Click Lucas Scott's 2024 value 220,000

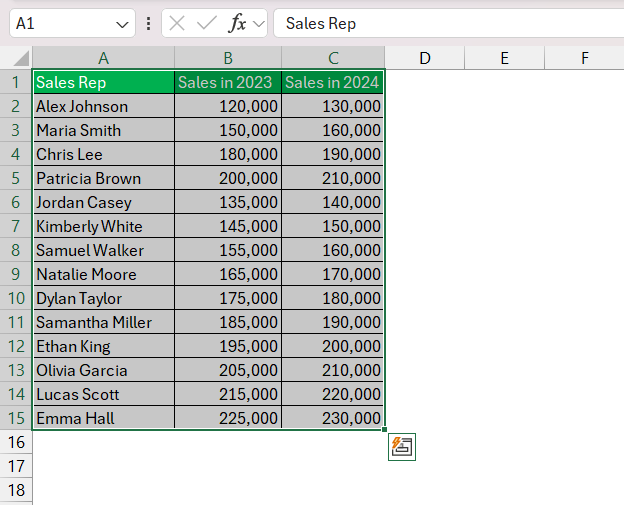(x=333, y=394)
